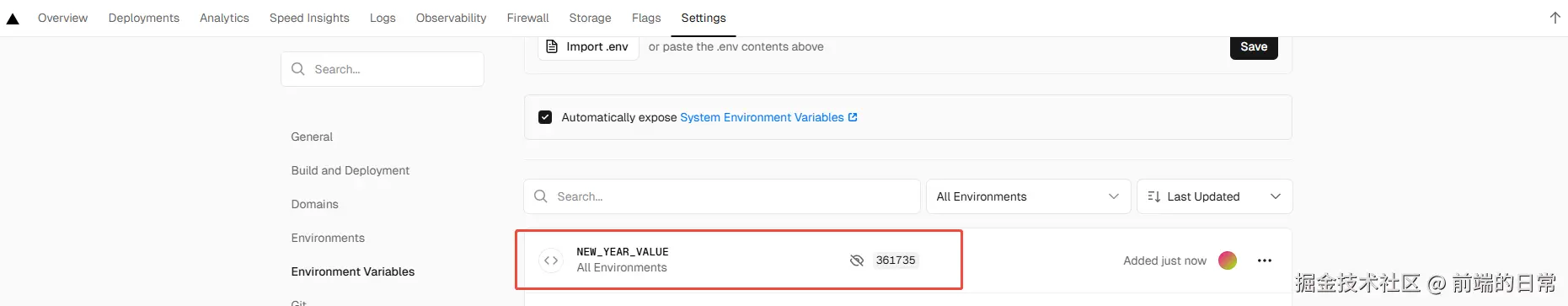Open the Storage tab

click(x=590, y=18)
